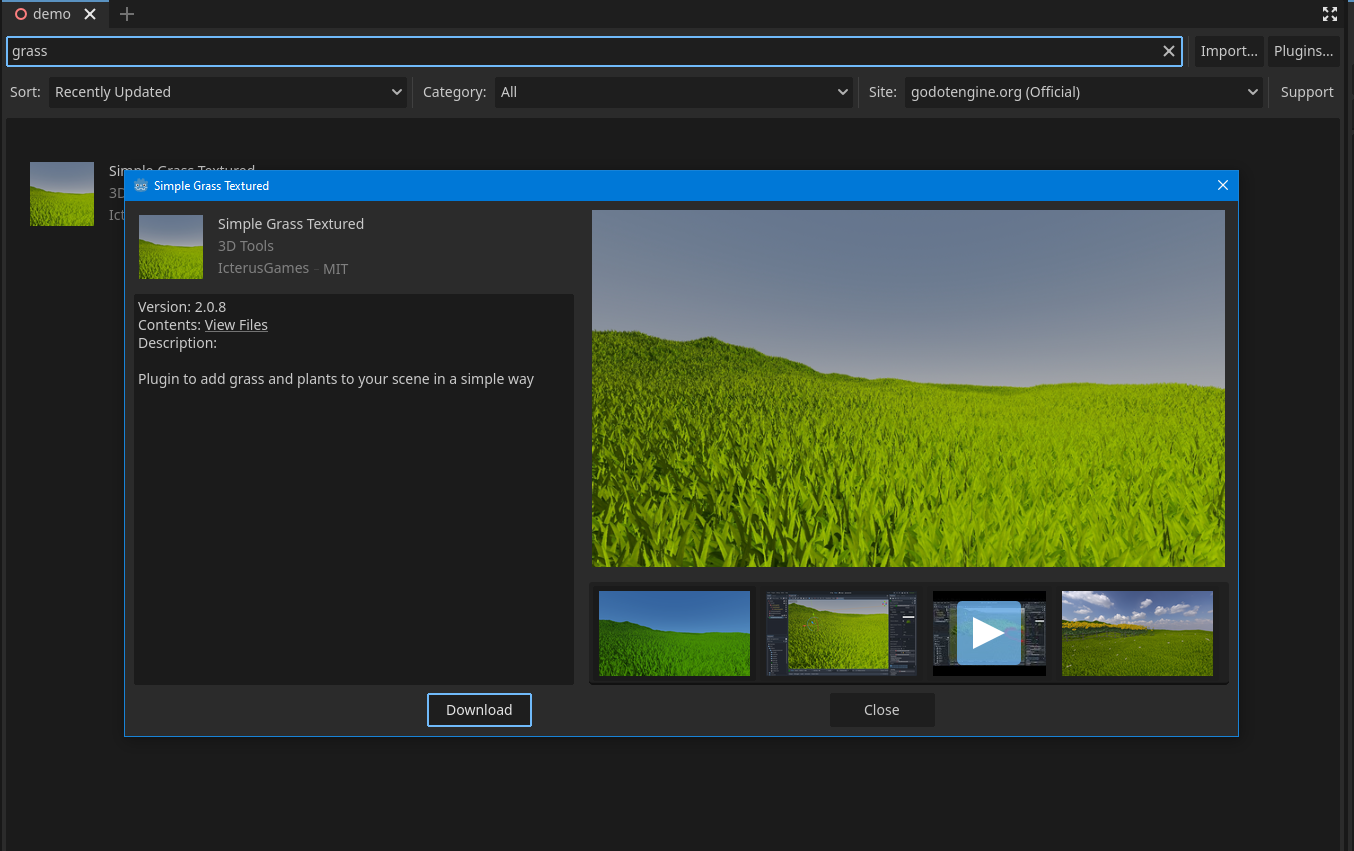Open the Support menu
This screenshot has width=1354, height=851.
tap(1306, 92)
